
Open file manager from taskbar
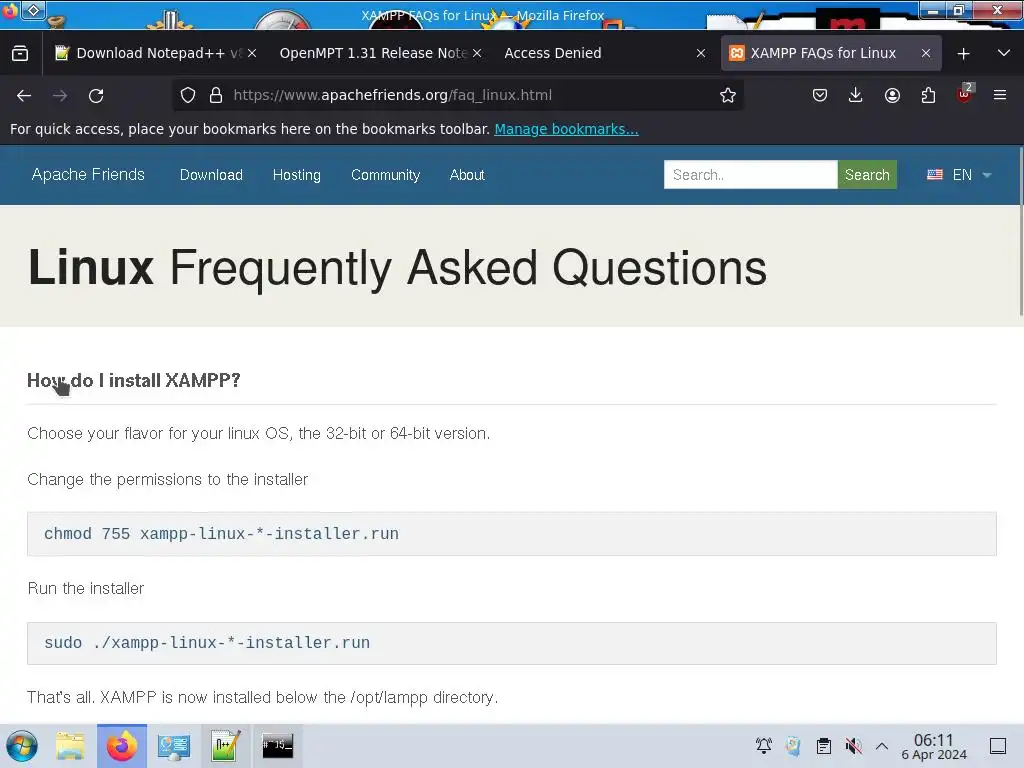pyautogui.click(x=70, y=746)
